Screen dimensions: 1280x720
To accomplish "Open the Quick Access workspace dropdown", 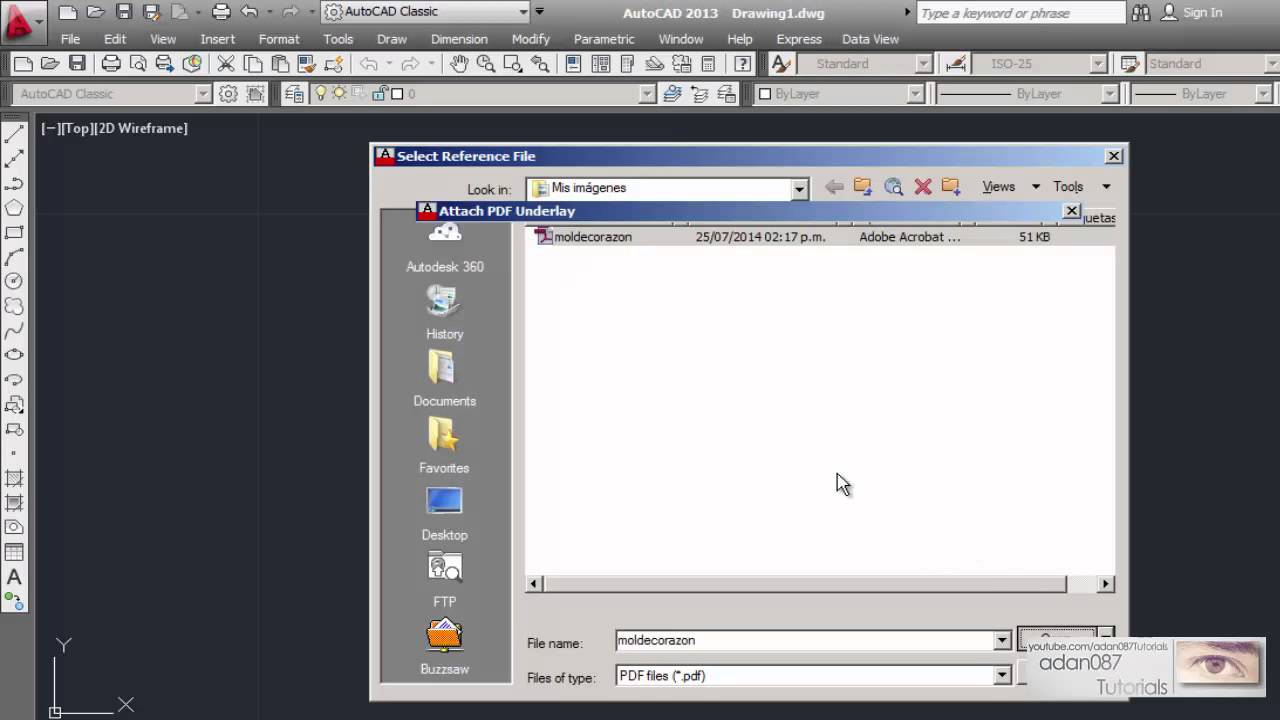I will [523, 13].
